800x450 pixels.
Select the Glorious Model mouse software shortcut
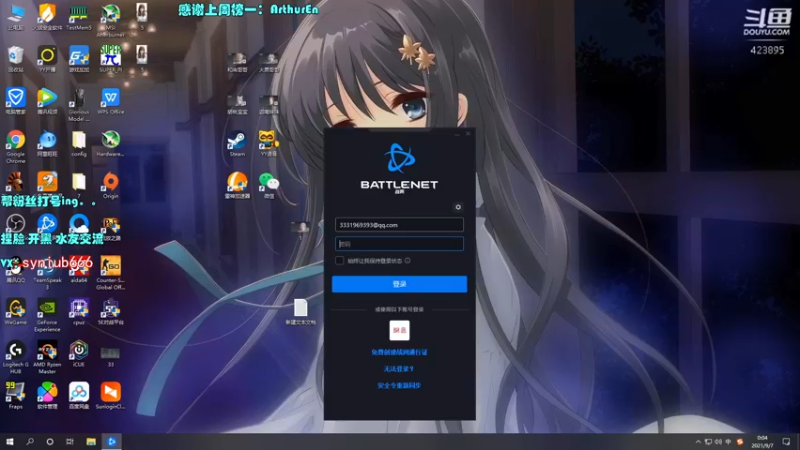(79, 105)
